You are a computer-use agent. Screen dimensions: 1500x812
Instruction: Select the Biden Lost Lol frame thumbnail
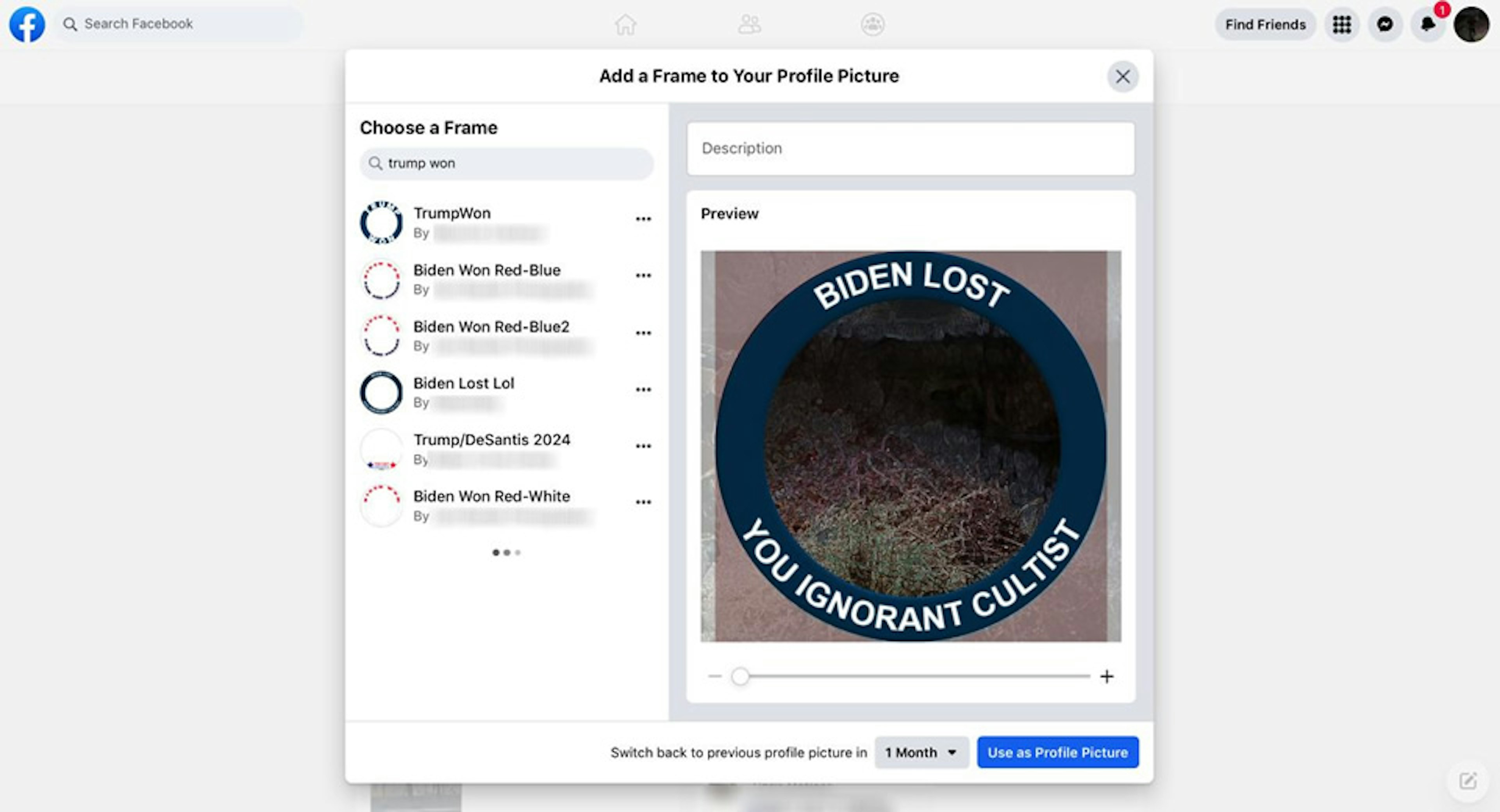tap(381, 392)
